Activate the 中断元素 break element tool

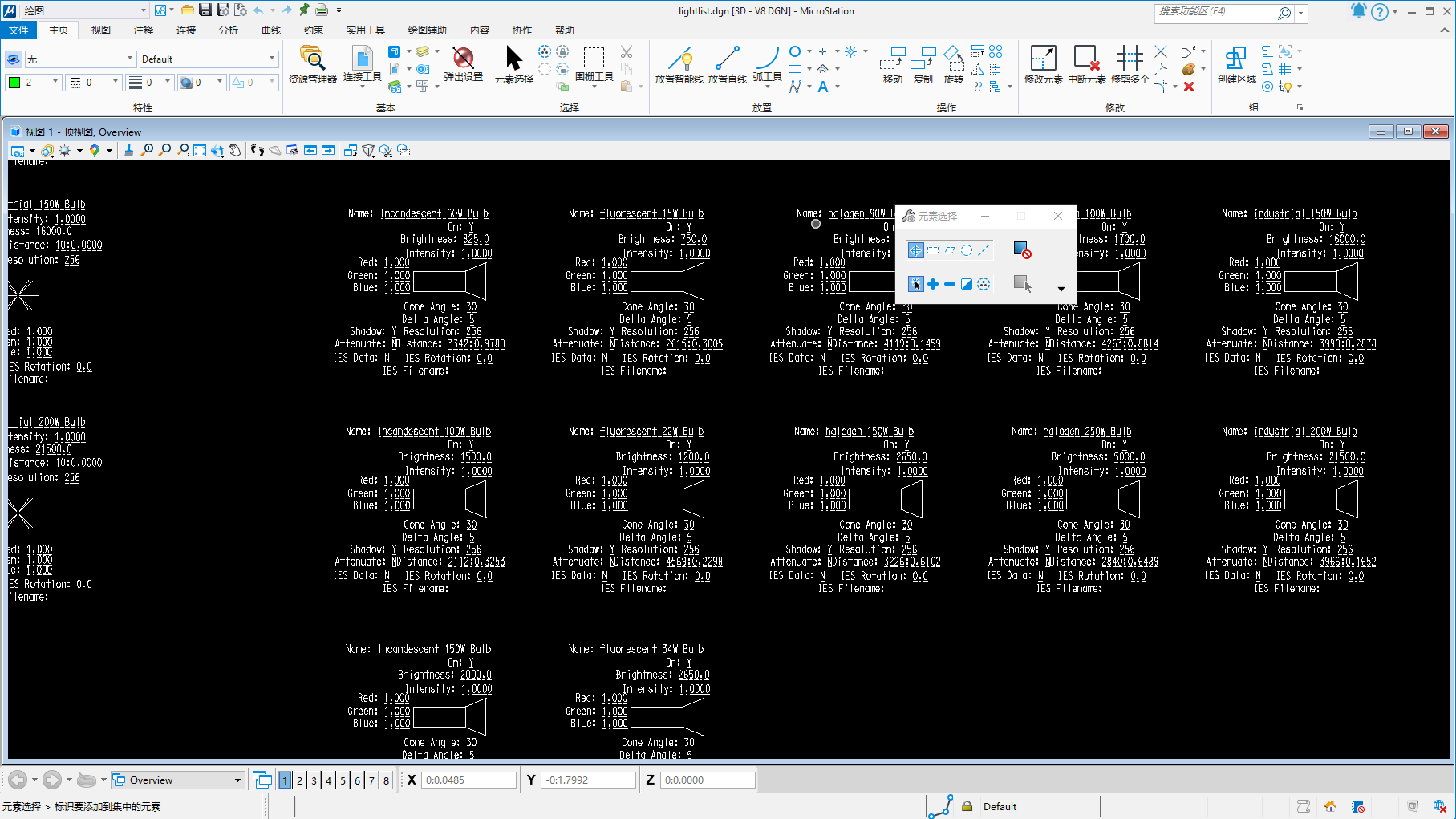(1086, 64)
